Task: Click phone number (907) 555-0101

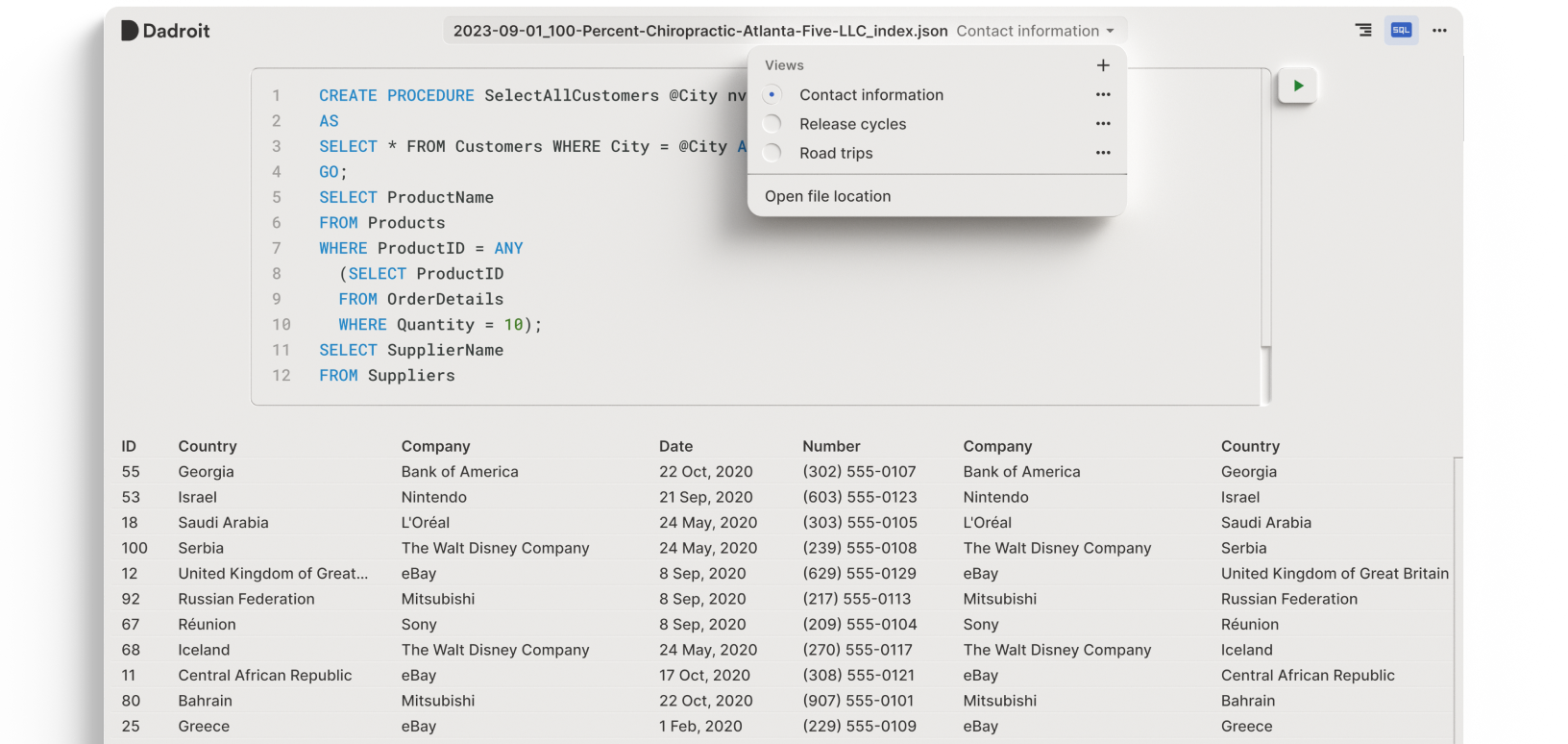Action: click(859, 701)
